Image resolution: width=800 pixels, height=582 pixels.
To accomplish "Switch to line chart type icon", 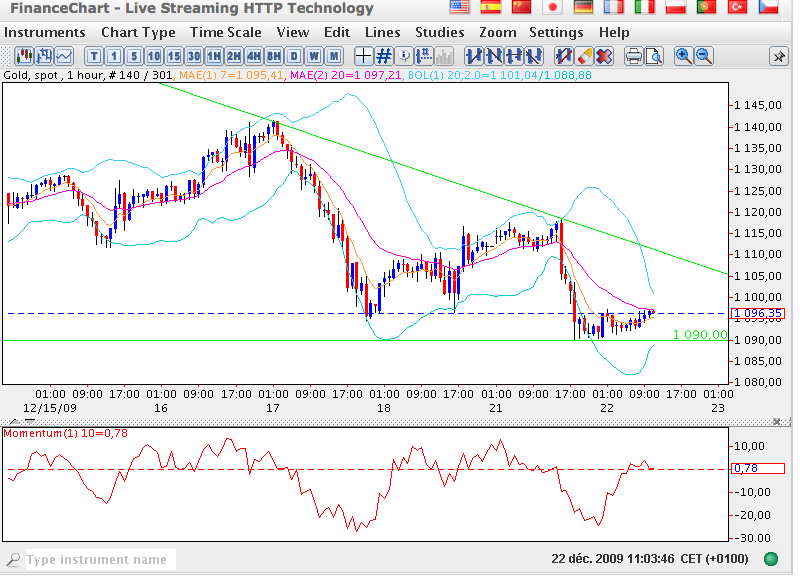I will 64,55.
